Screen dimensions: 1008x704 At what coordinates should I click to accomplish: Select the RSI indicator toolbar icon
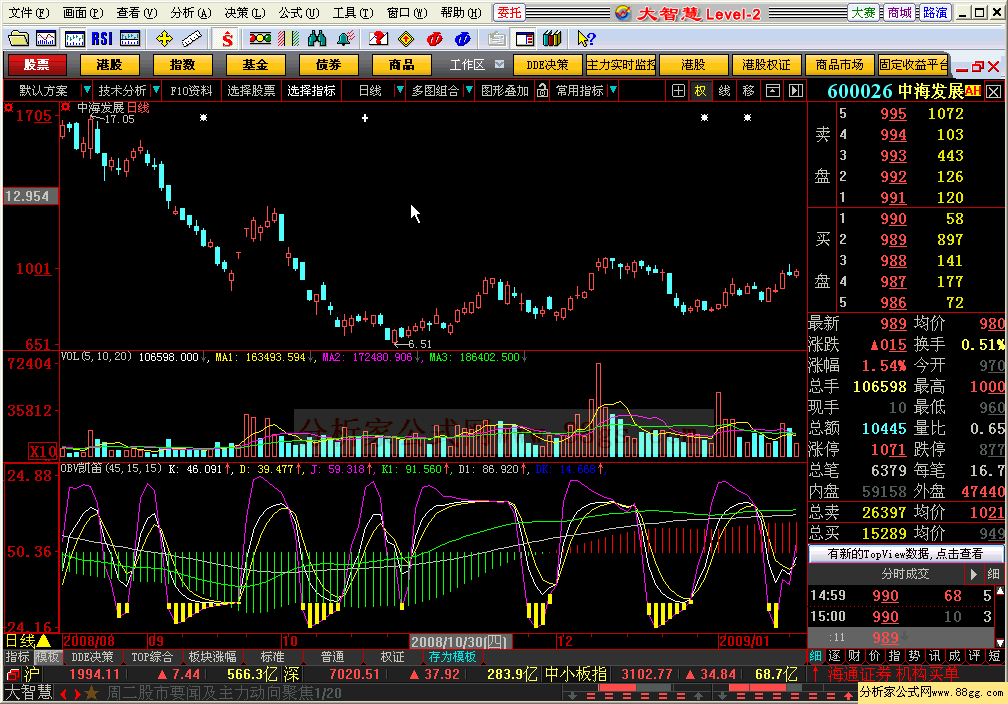point(102,39)
